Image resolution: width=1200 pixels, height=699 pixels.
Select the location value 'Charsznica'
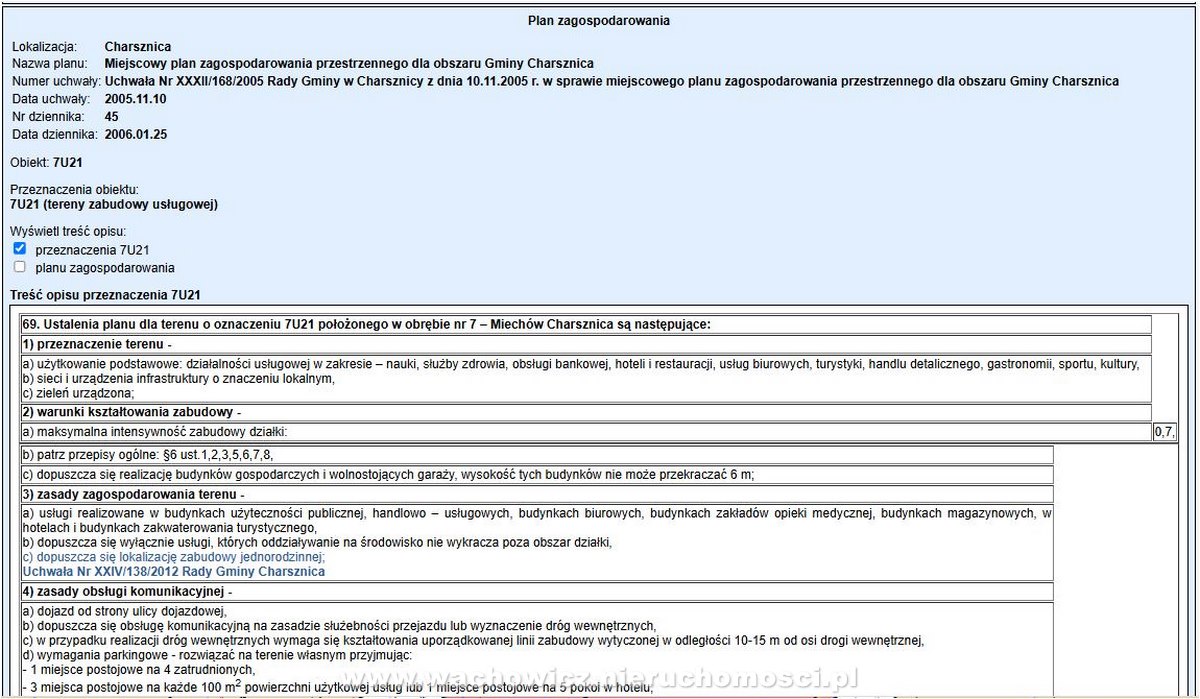[x=138, y=47]
